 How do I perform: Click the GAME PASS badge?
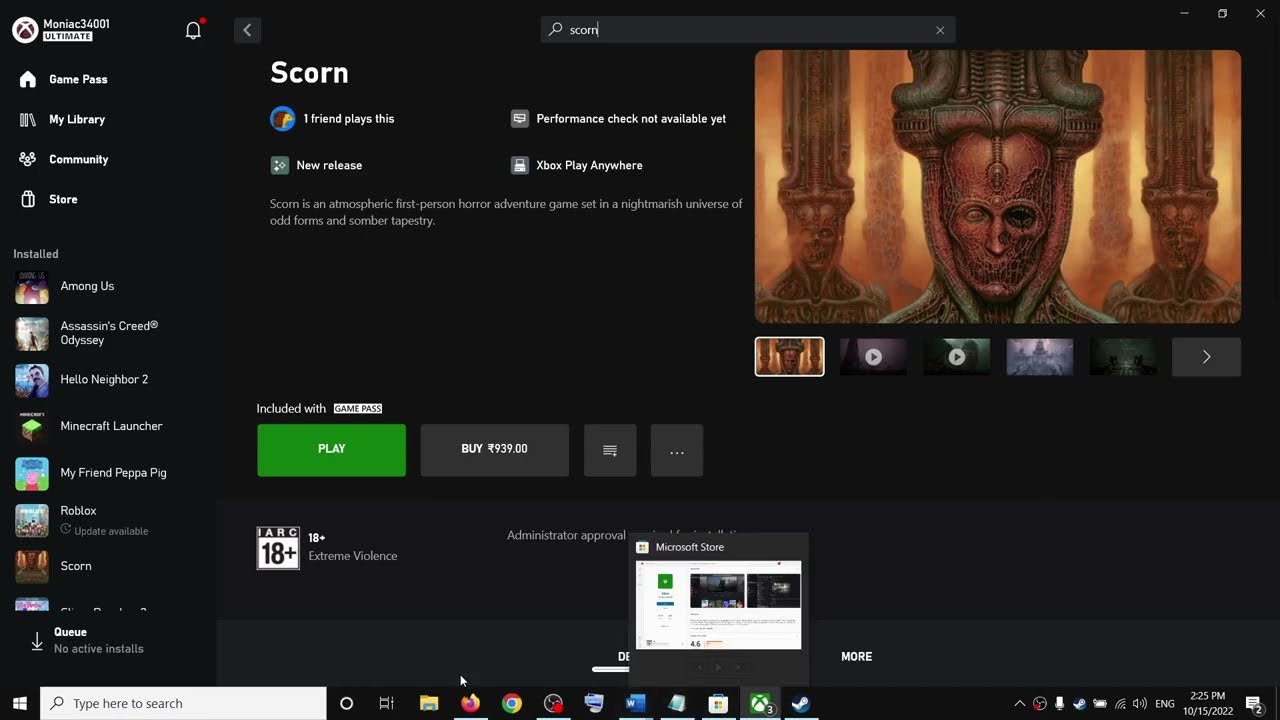[x=358, y=409]
